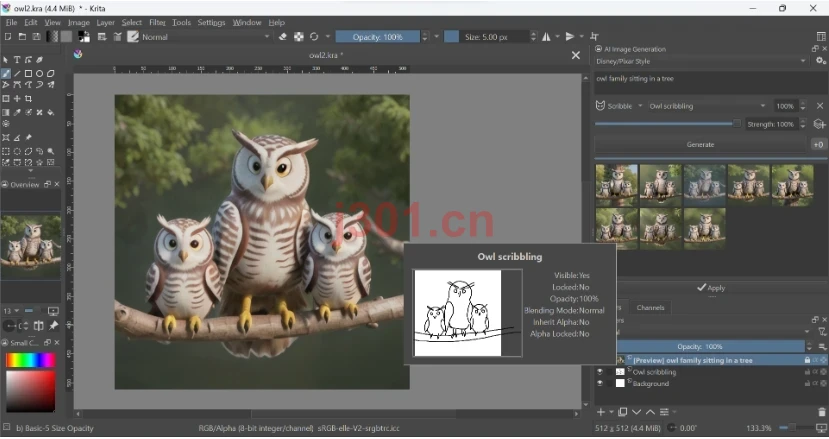Reload the original brush preset
This screenshot has width=829, height=439.
(314, 36)
